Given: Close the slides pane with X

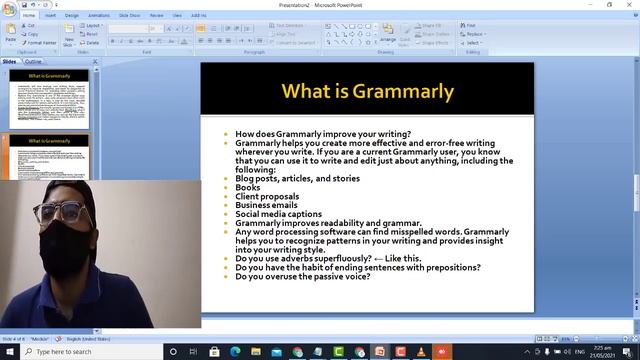Looking at the screenshot, I should (95, 62).
